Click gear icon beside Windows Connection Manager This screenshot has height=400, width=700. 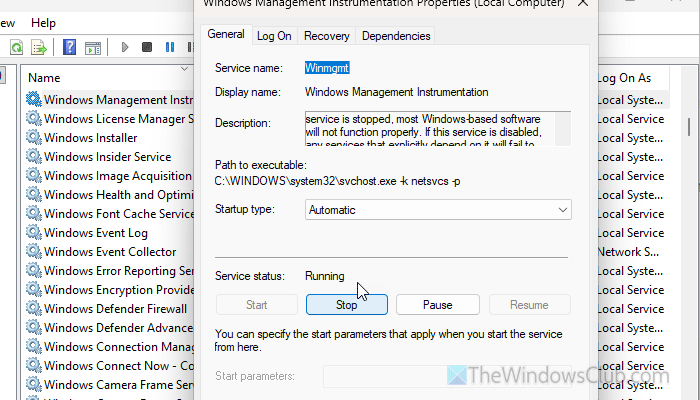tap(33, 346)
